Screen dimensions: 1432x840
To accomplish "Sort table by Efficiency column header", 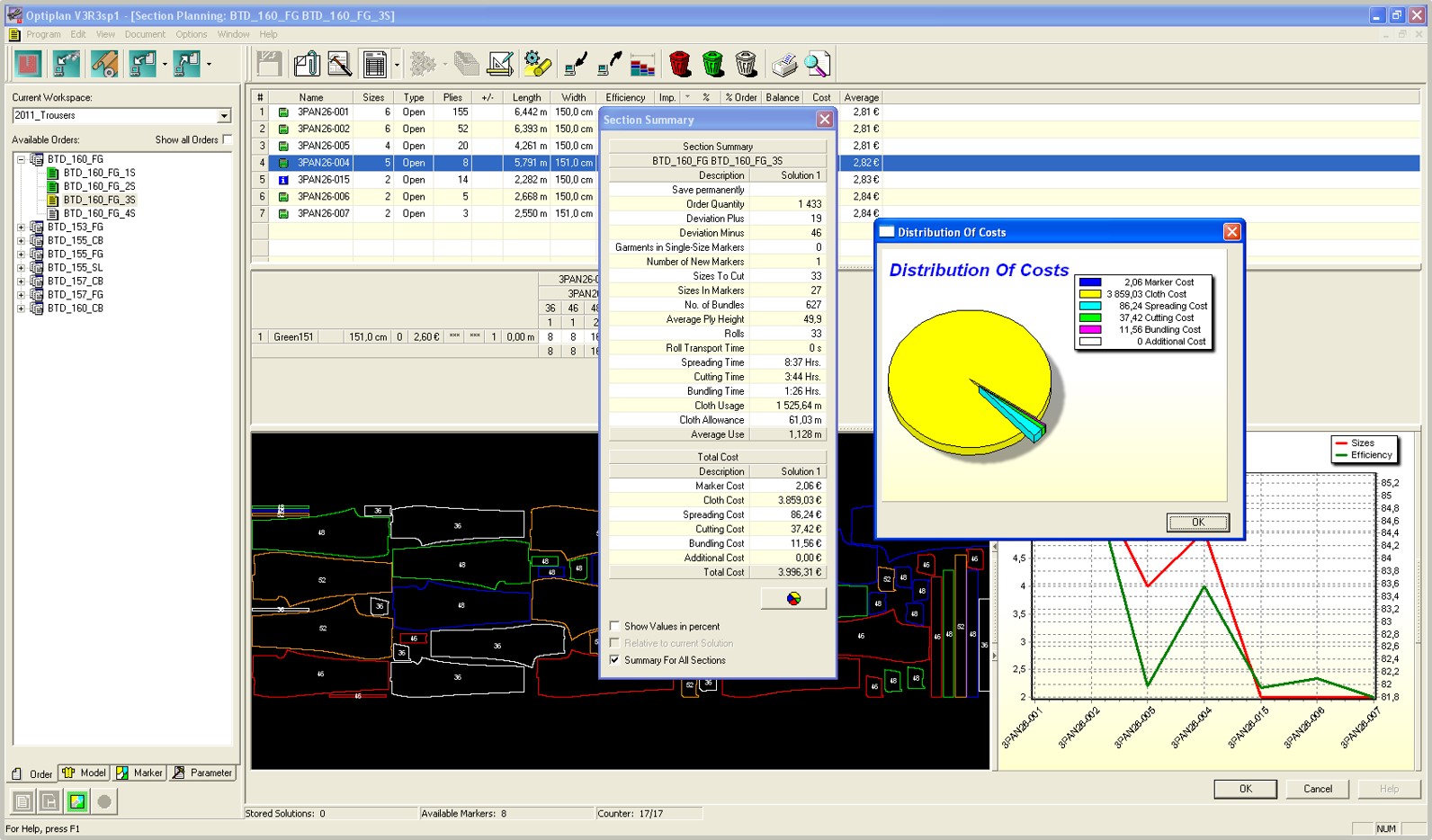I will coord(625,97).
